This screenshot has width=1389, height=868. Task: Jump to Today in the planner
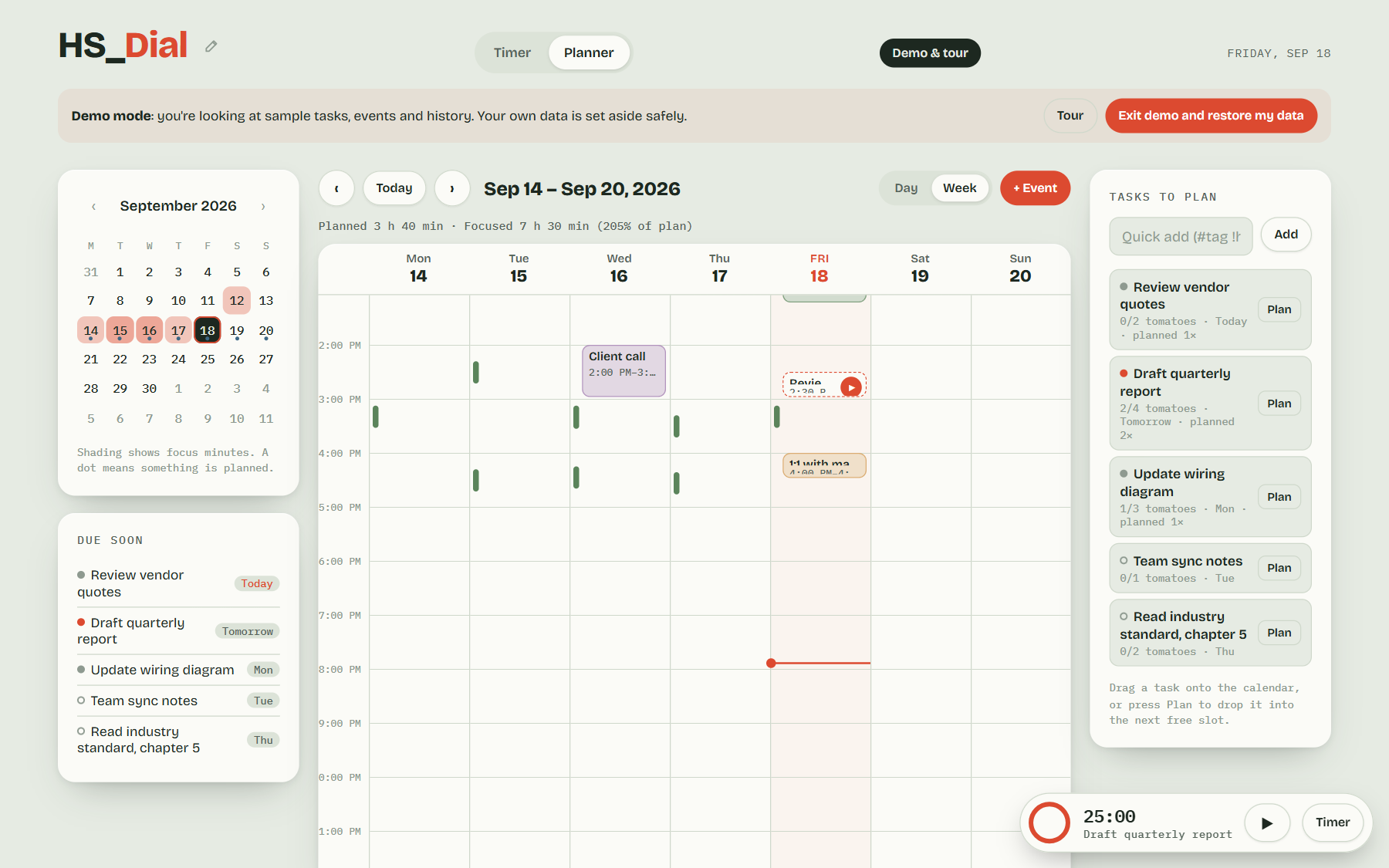pyautogui.click(x=394, y=188)
